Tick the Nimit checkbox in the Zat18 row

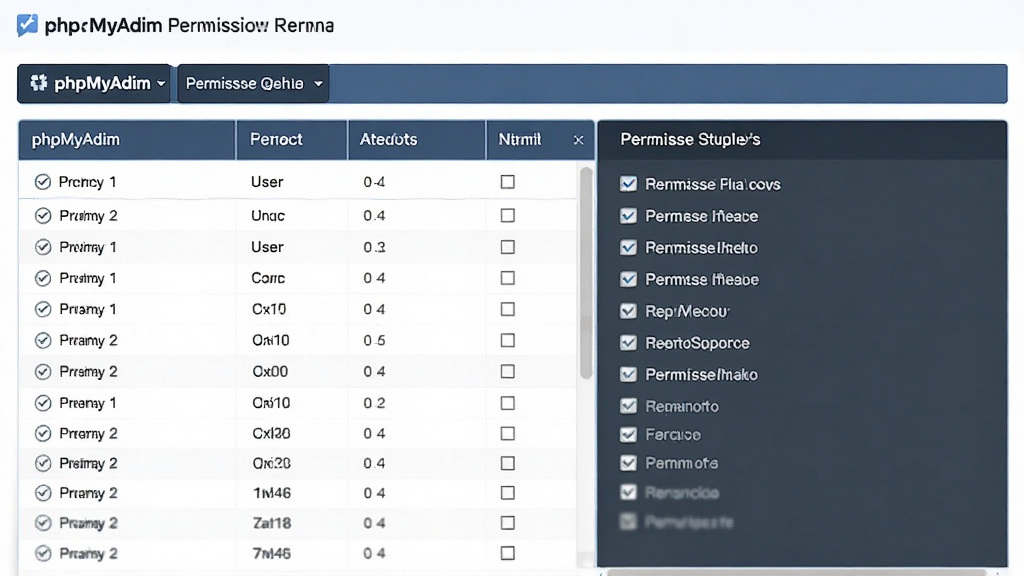tap(507, 523)
